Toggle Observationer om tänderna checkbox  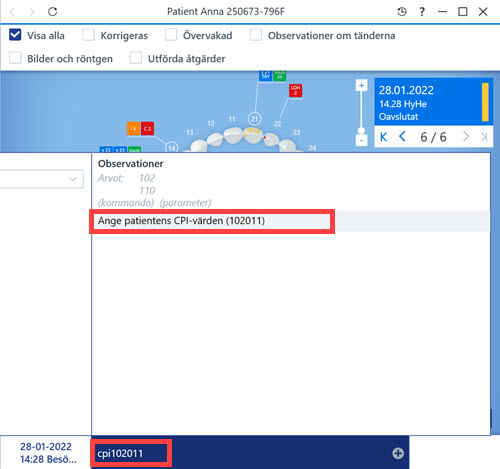click(x=256, y=35)
